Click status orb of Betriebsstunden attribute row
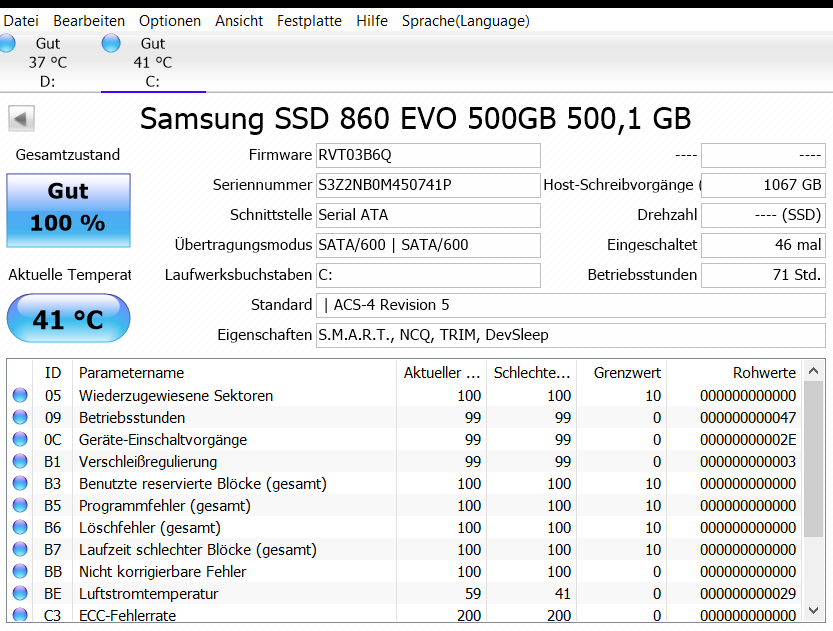The height and width of the screenshot is (631, 833). (20, 417)
